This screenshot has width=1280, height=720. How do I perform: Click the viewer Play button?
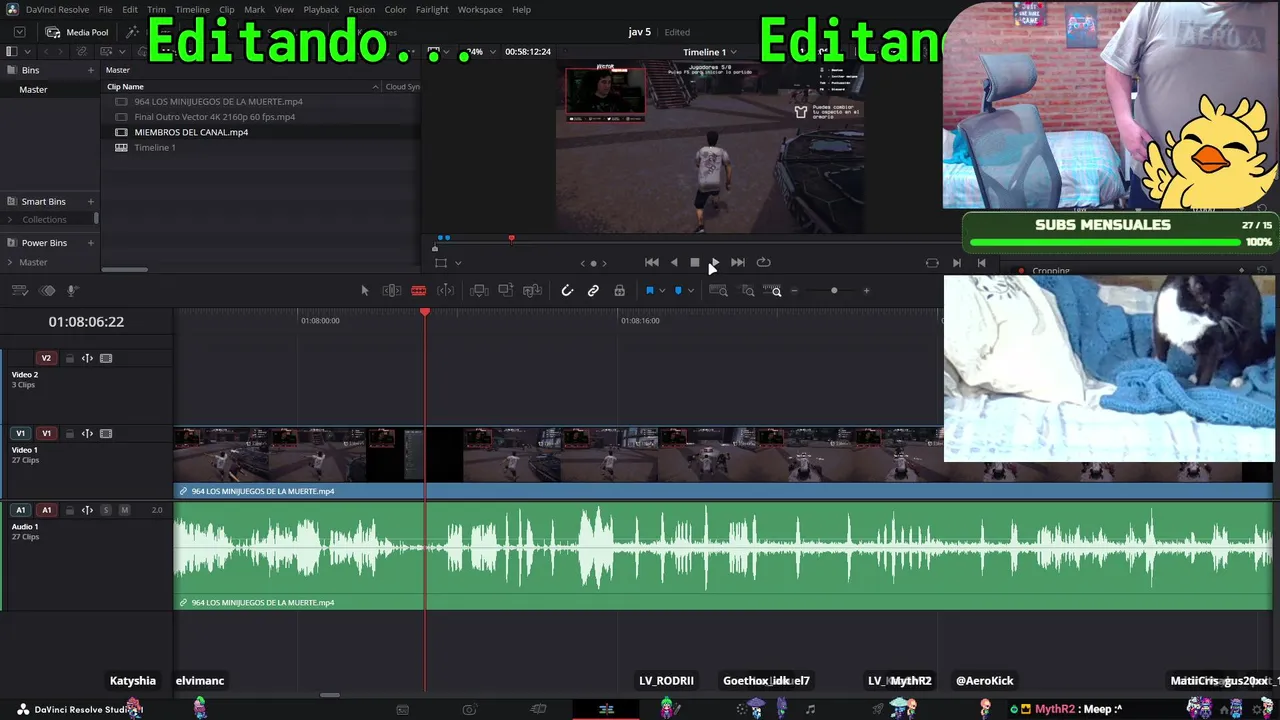[714, 263]
